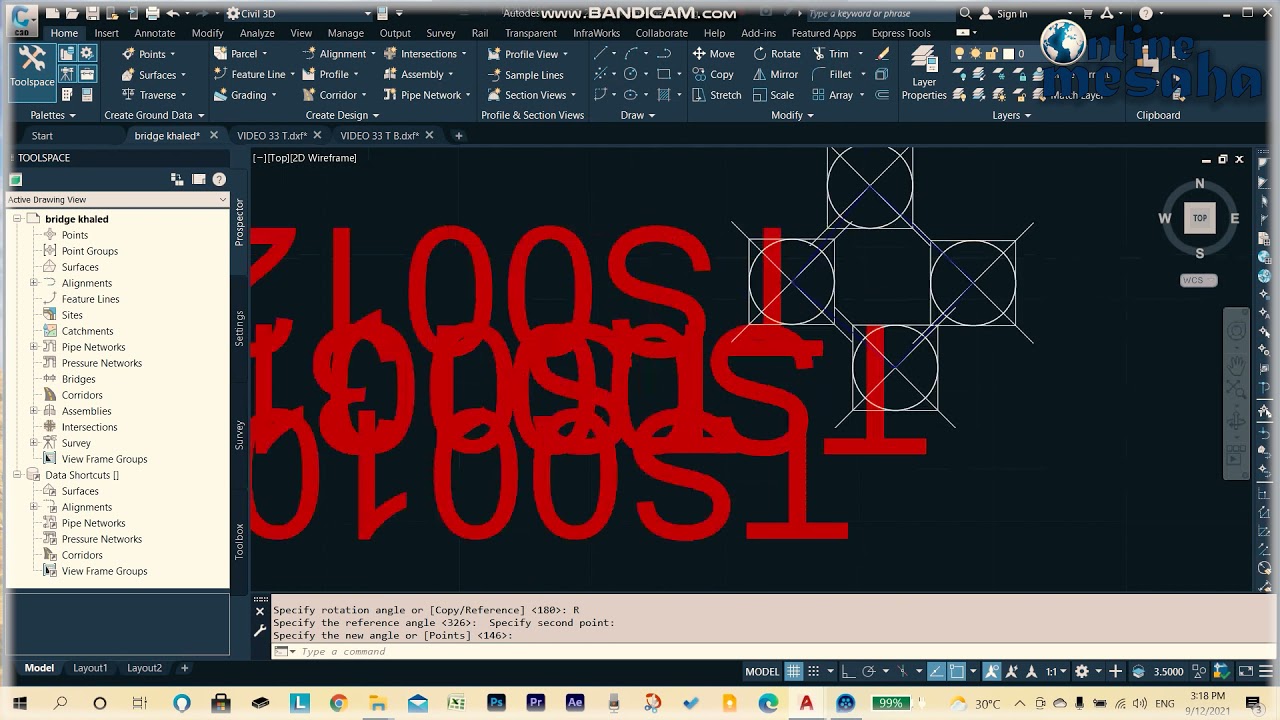Toggle snap mode in status bar
The height and width of the screenshot is (720, 1280).
coord(816,672)
